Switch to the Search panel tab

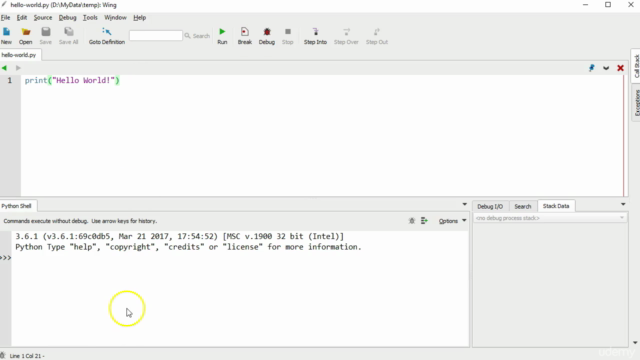[523, 207]
